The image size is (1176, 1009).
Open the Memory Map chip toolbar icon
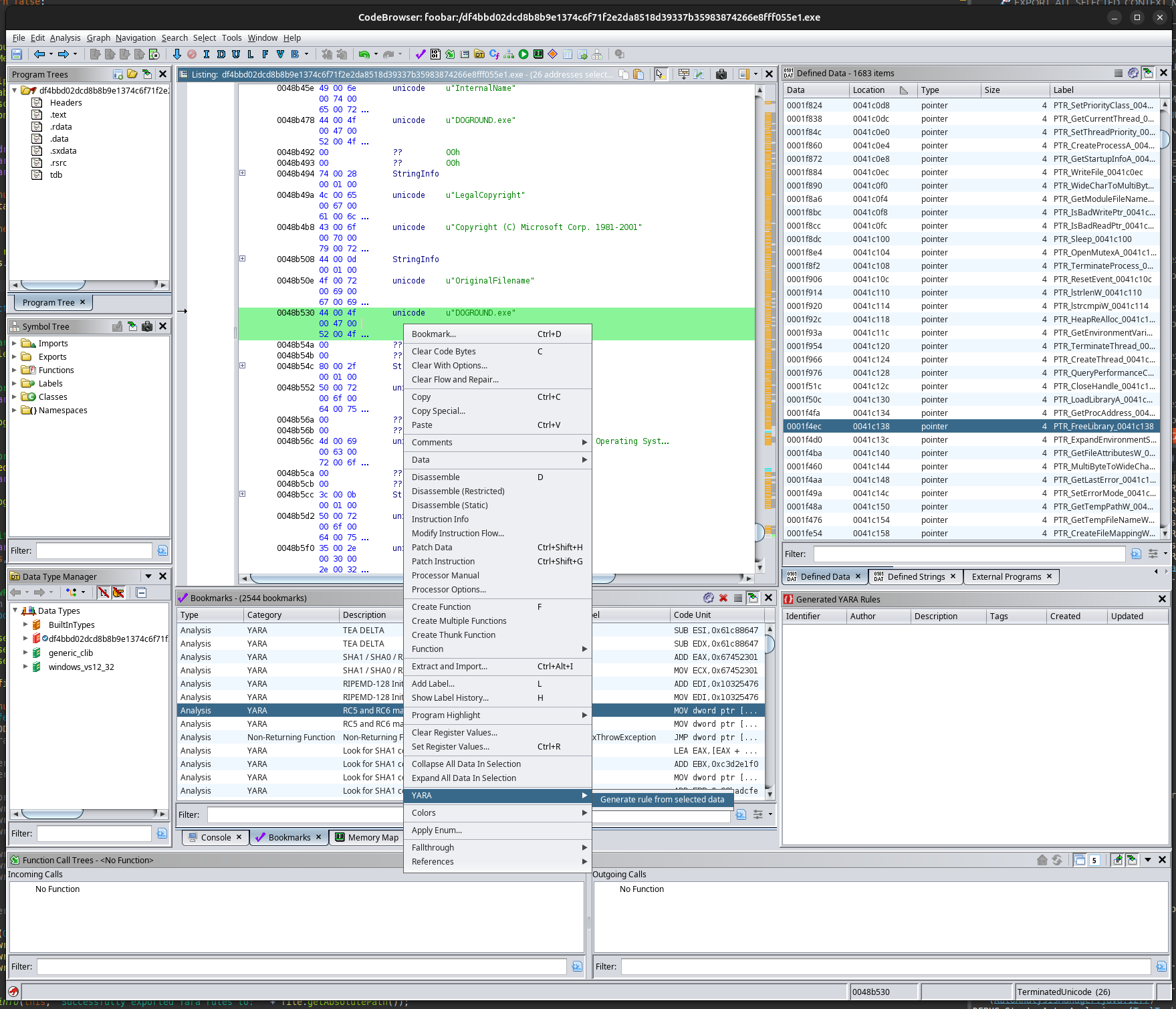538,54
